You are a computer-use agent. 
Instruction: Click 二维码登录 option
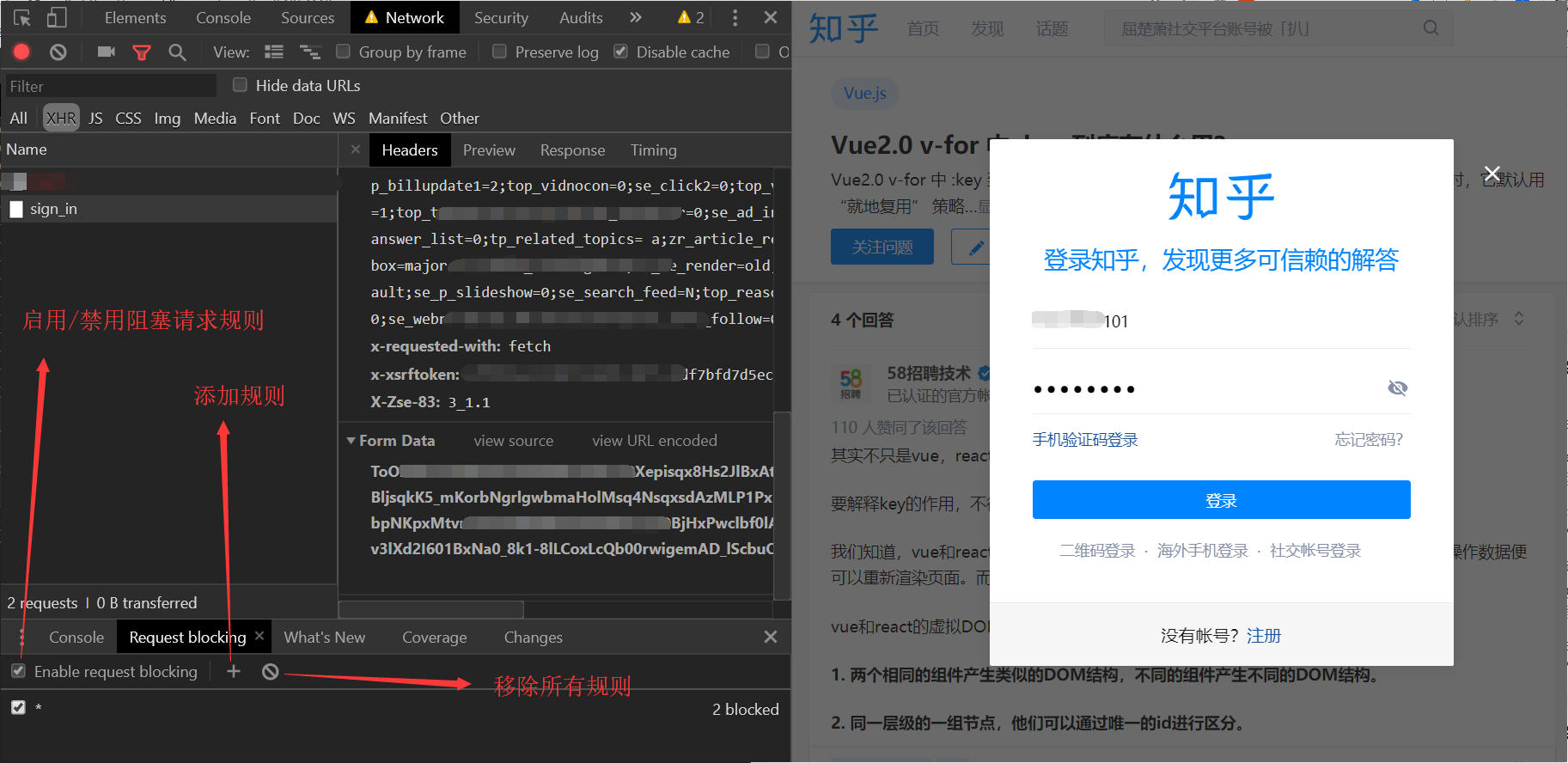coord(1097,550)
